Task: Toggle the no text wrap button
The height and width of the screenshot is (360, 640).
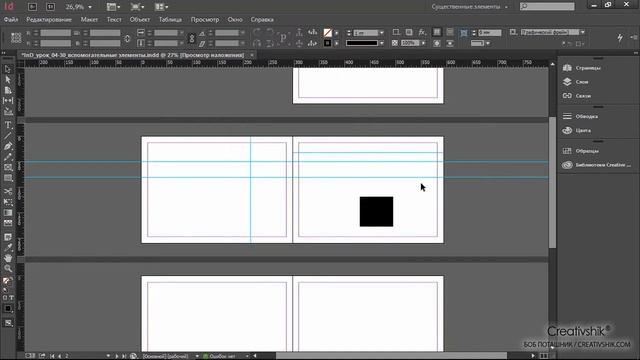Action: click(437, 32)
